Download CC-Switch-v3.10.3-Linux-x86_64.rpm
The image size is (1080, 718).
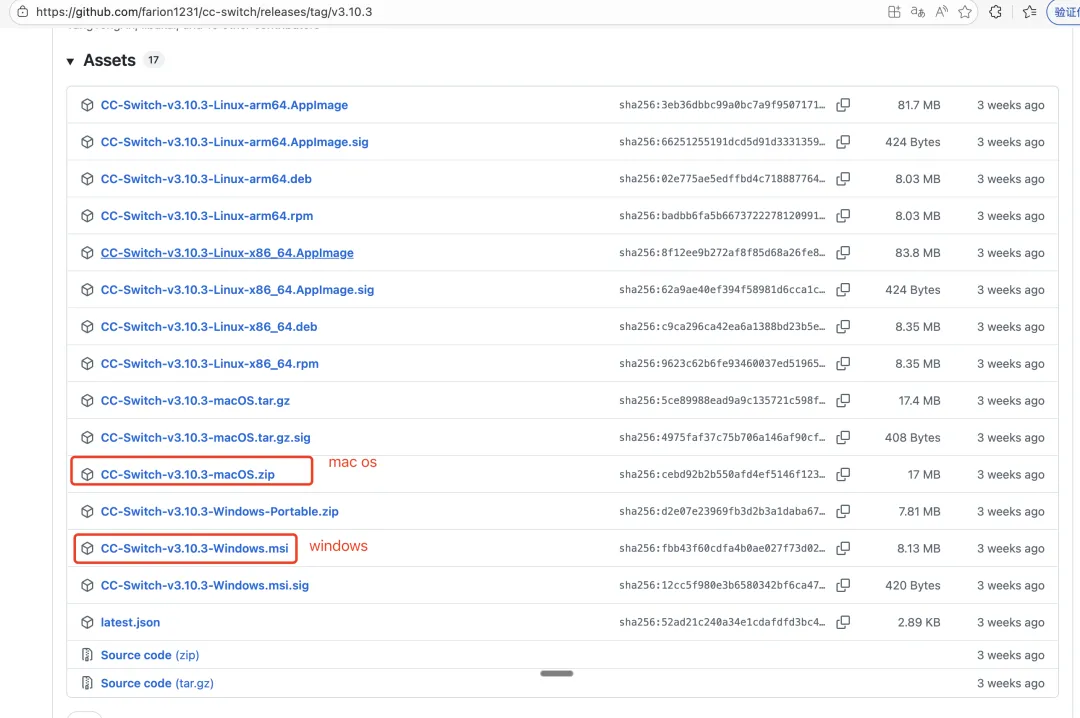click(209, 363)
